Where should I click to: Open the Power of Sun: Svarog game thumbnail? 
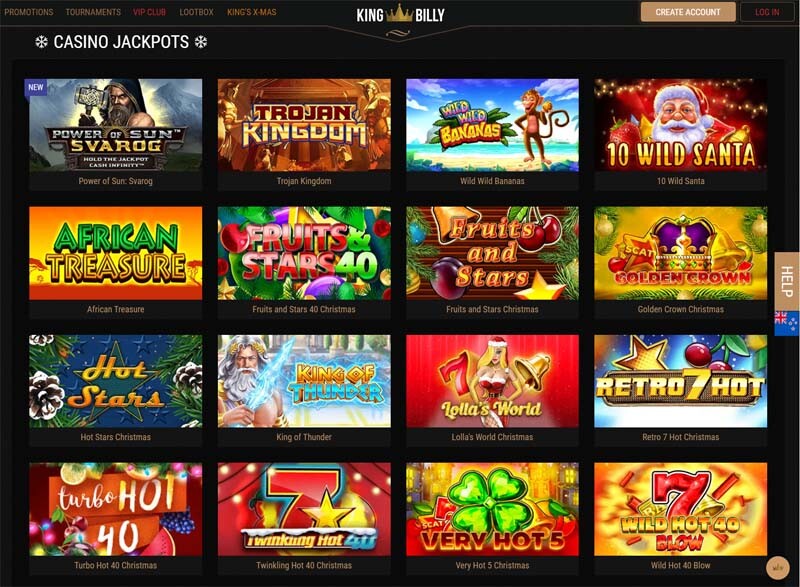click(115, 125)
